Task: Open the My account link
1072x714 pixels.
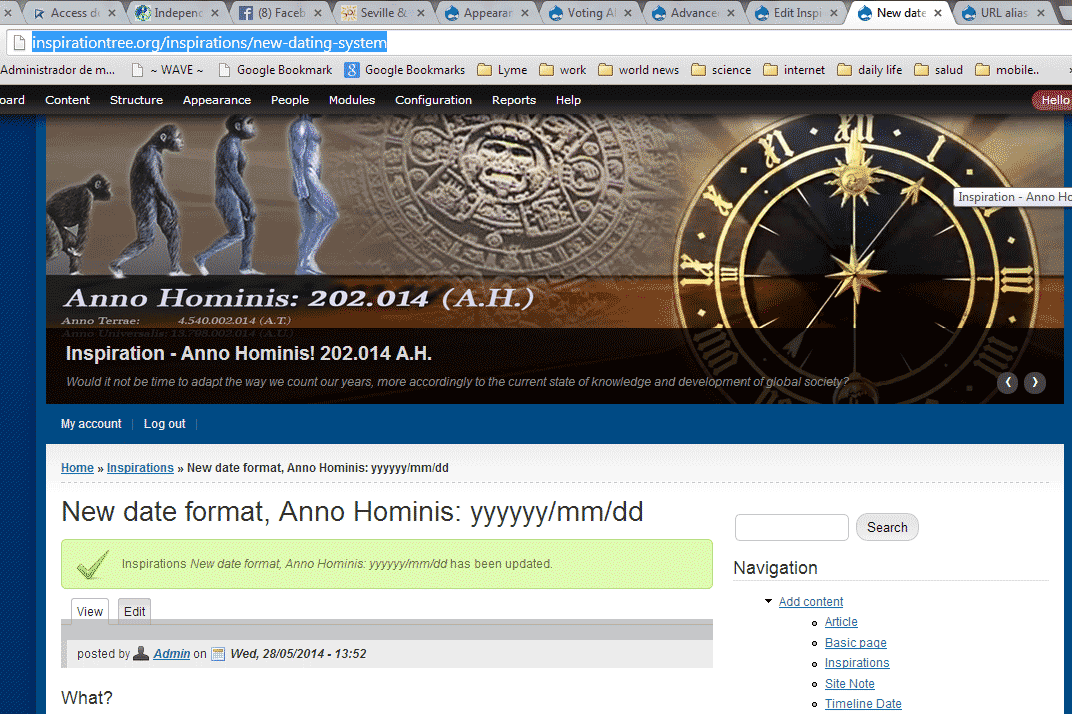Action: [91, 423]
